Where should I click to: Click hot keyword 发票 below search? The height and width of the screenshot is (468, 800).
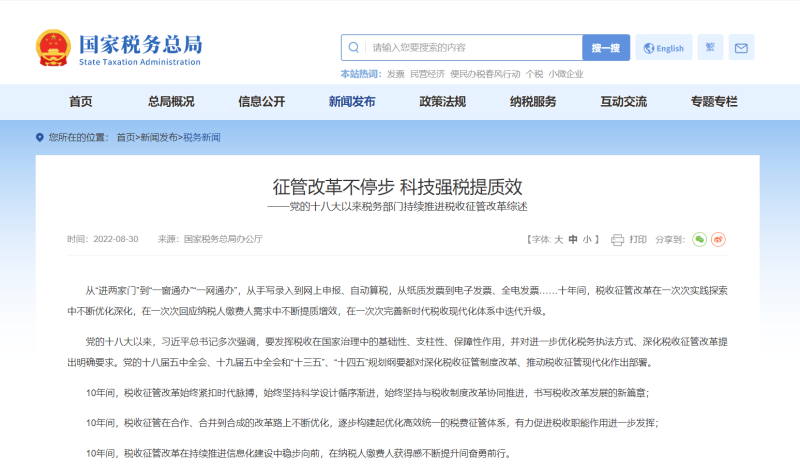tap(395, 75)
